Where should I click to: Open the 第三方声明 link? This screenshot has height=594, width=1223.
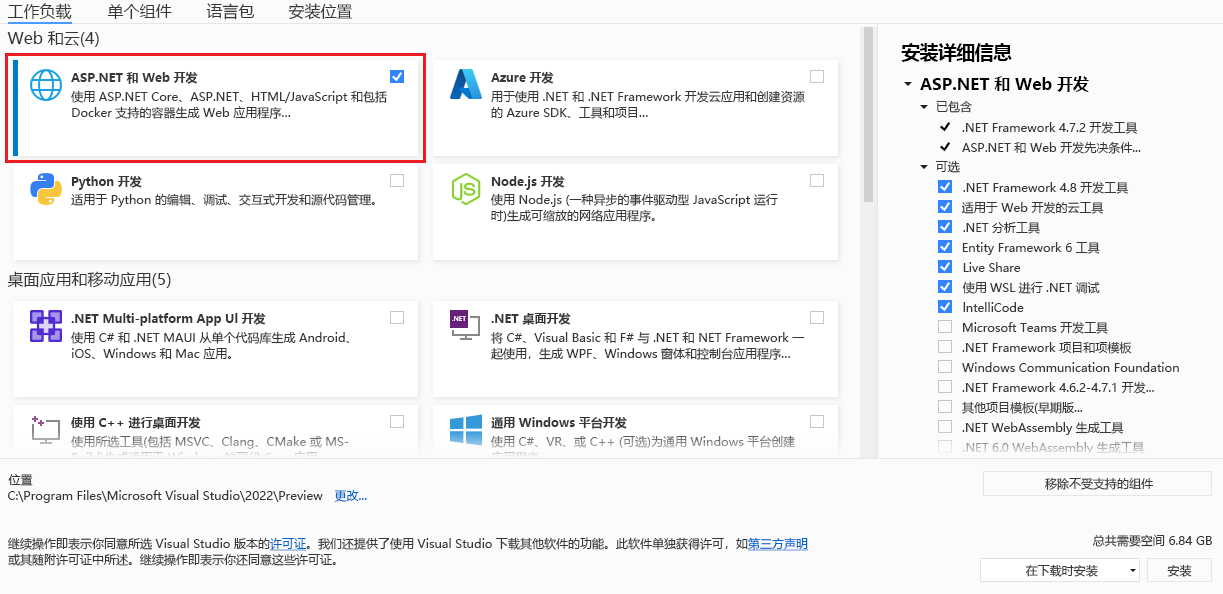tap(777, 544)
